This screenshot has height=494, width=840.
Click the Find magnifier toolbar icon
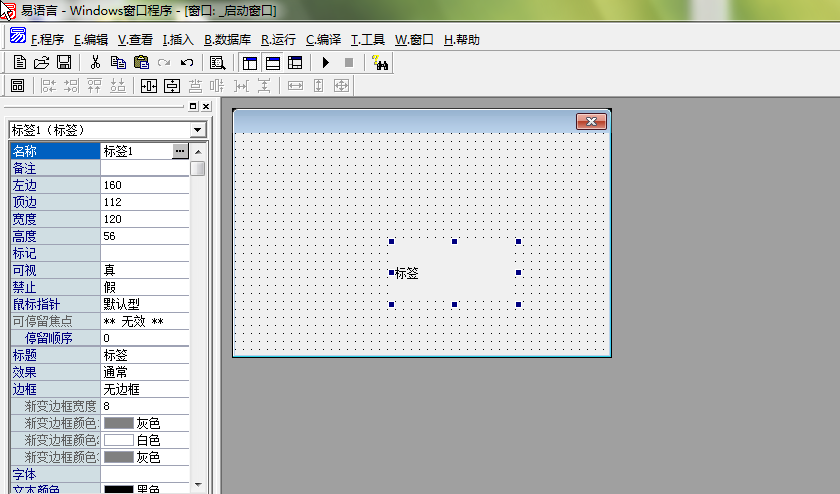pyautogui.click(x=217, y=63)
